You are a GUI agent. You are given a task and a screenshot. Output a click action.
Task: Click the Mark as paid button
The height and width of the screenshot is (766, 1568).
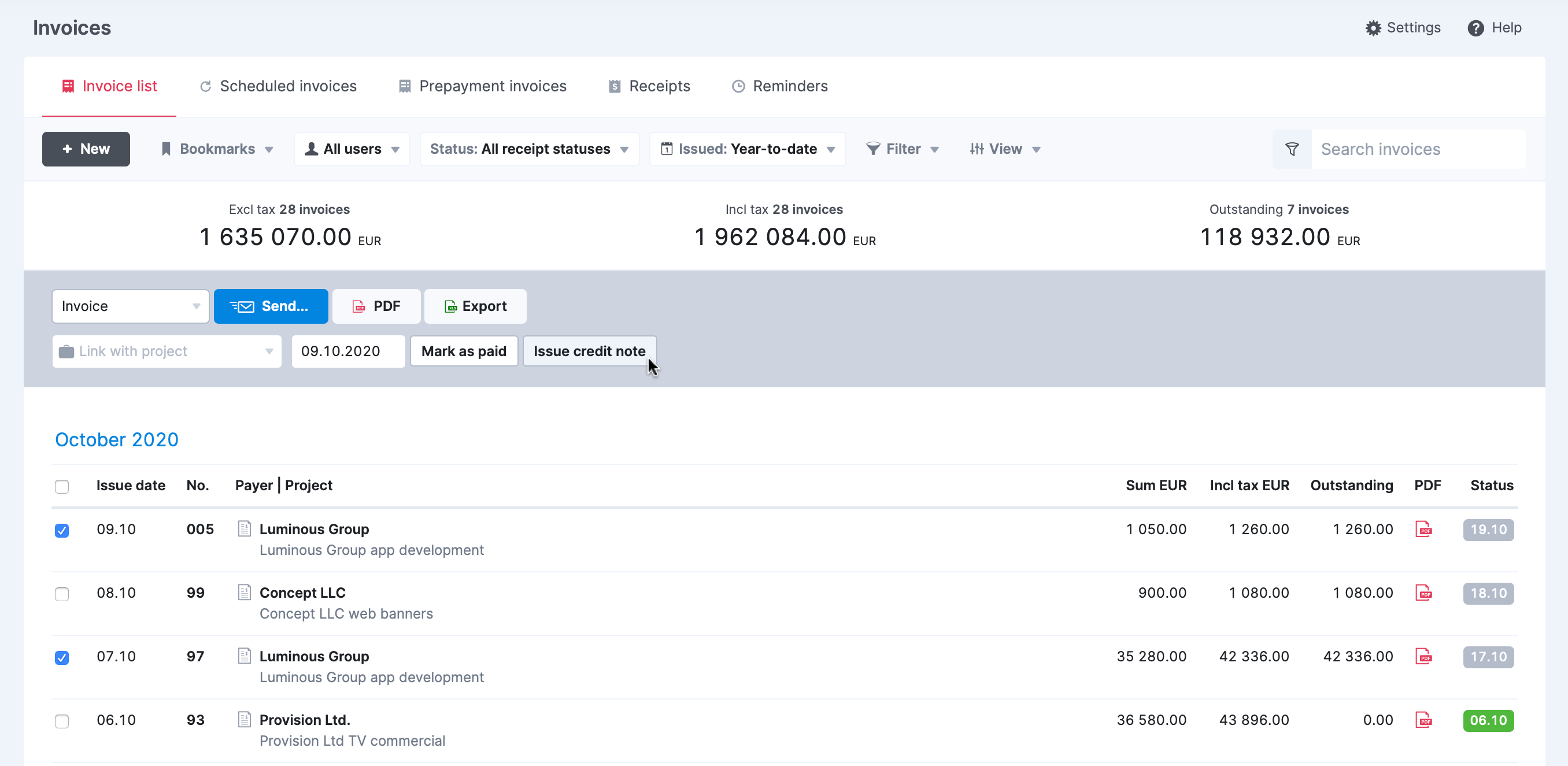pos(463,350)
